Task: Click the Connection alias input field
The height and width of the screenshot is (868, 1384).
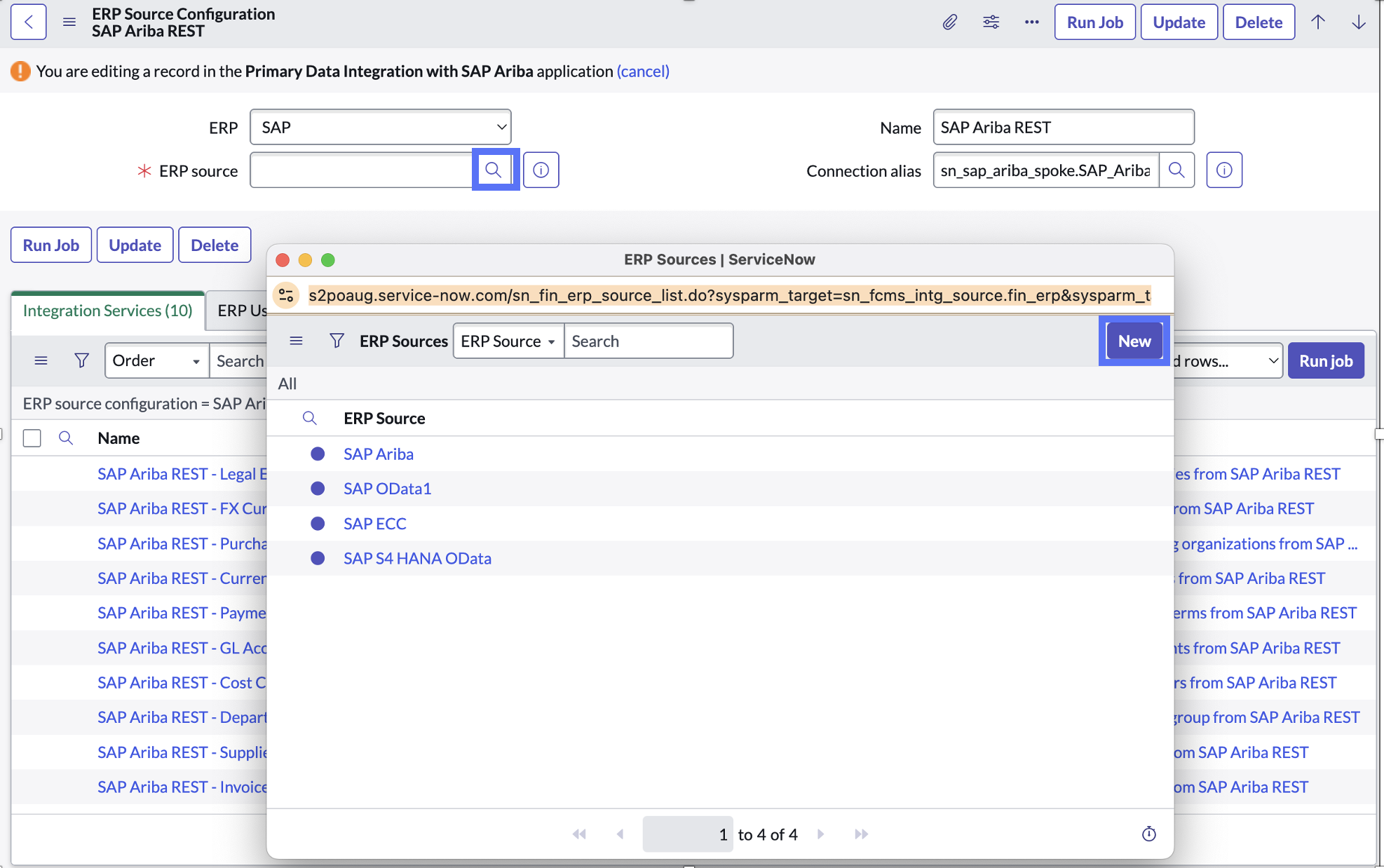Action: coord(1046,170)
